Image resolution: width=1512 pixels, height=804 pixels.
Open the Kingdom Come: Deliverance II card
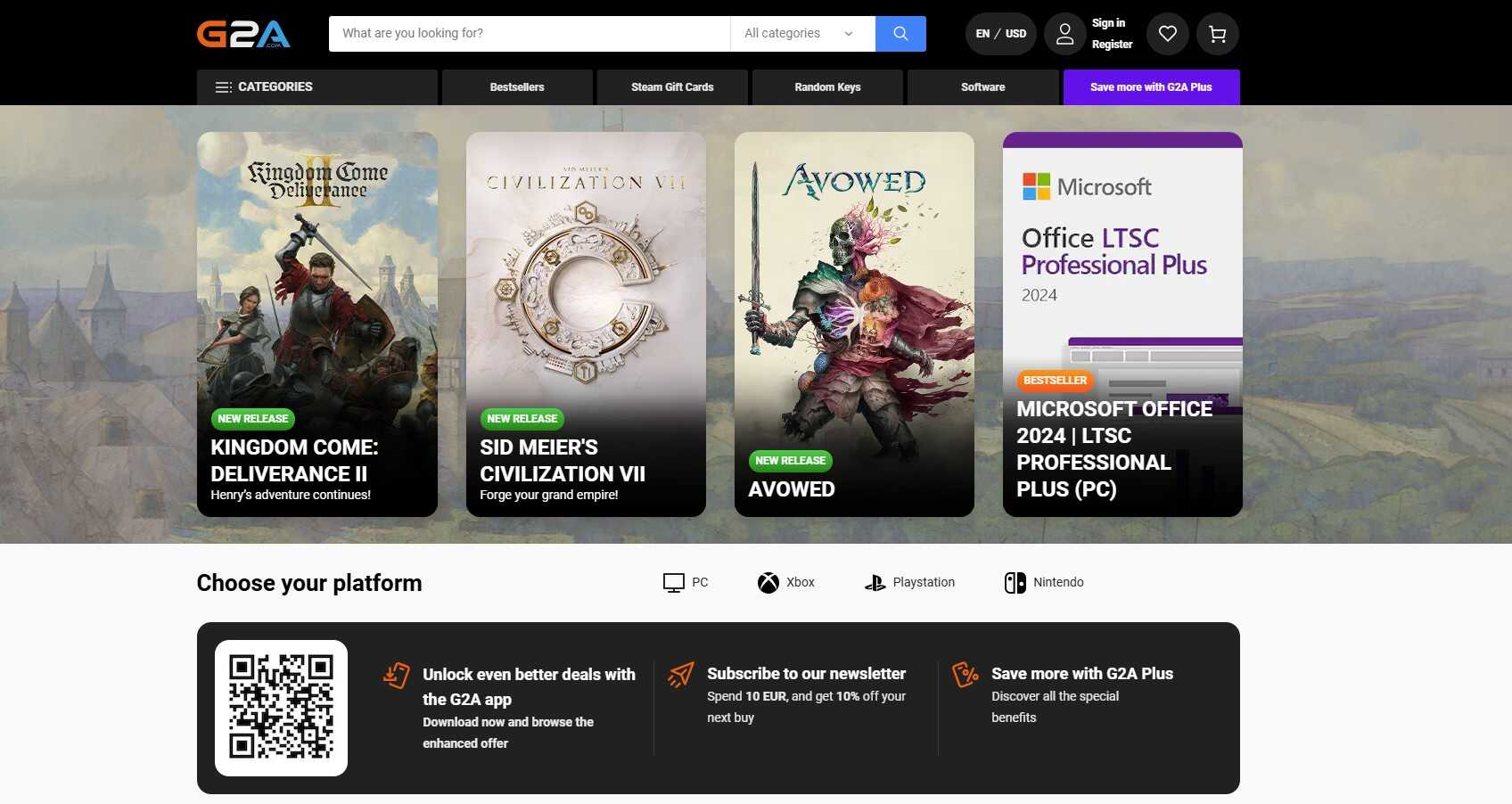(x=317, y=324)
